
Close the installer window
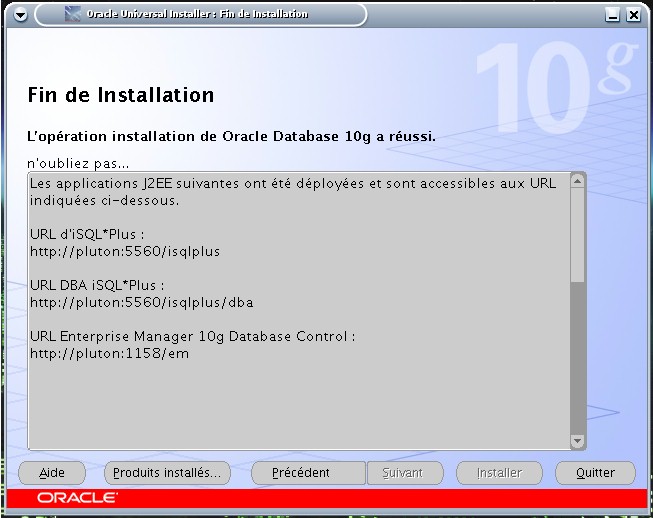coord(633,15)
